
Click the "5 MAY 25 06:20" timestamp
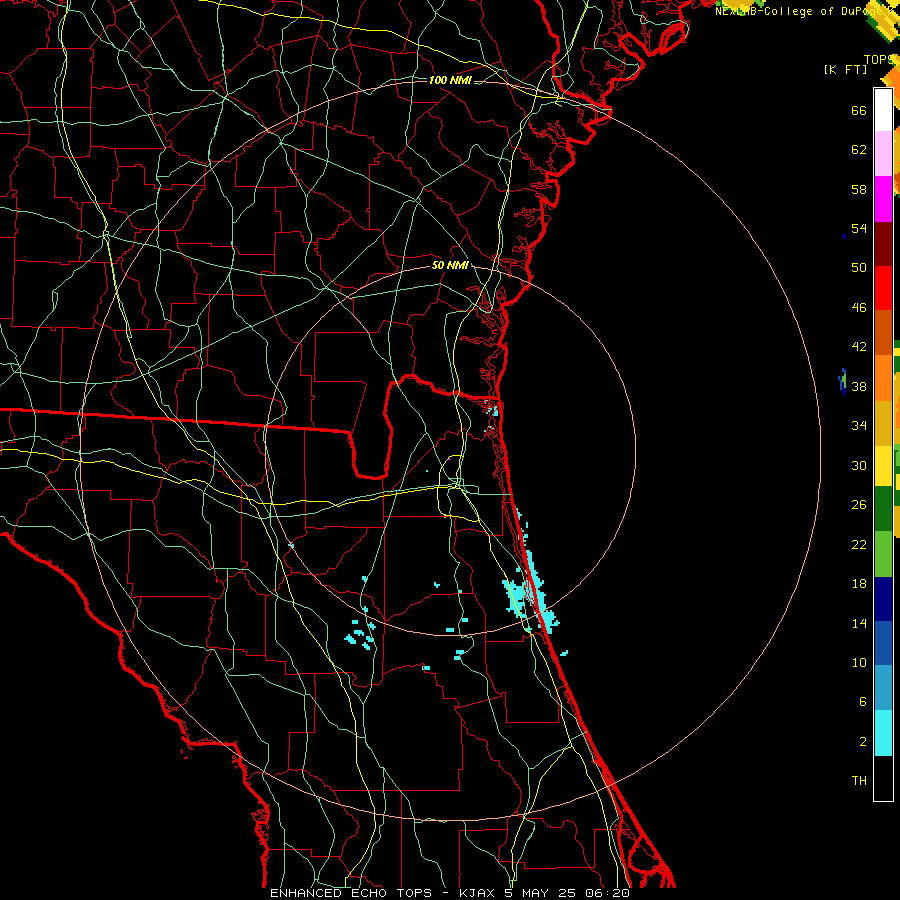pos(567,893)
